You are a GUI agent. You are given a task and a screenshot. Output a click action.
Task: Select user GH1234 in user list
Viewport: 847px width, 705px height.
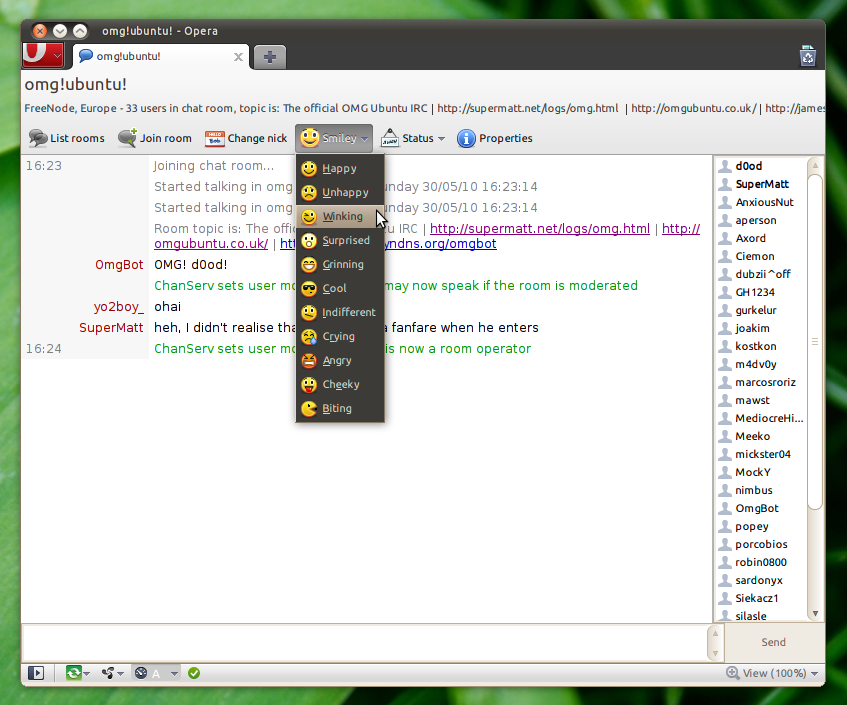[761, 292]
